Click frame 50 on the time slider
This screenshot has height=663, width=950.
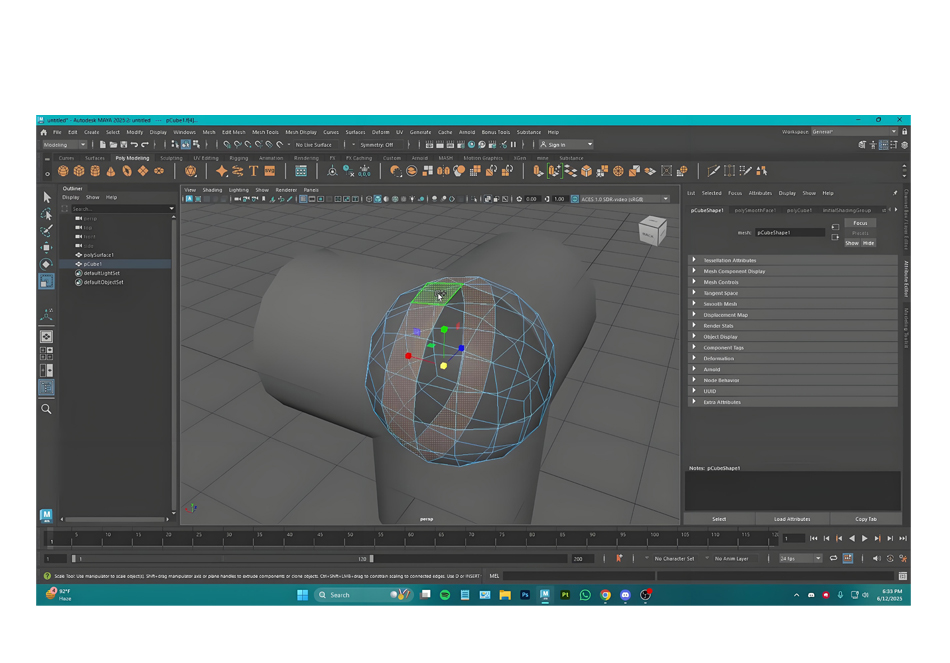point(350,538)
